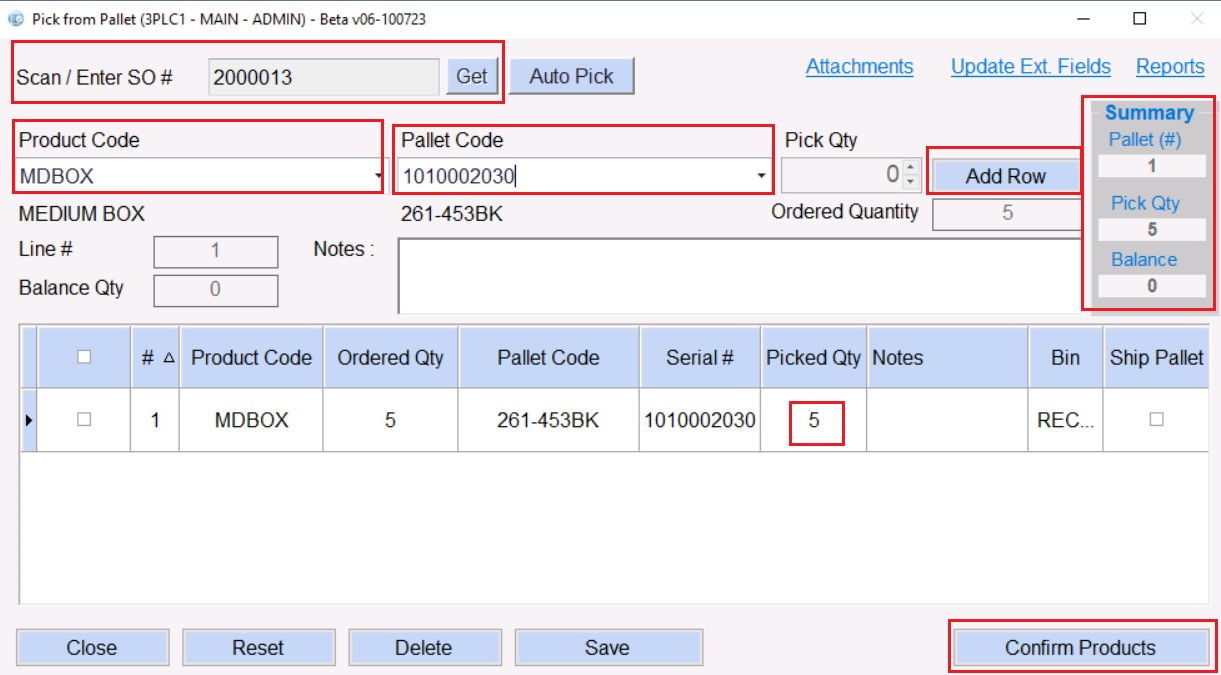Click the Confirm Products button
Screen dimensions: 1221x675
point(1080,647)
